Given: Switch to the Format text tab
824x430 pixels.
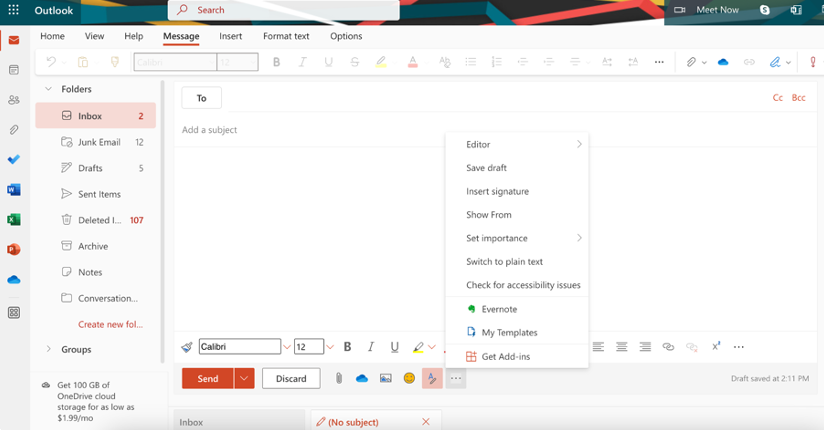Looking at the screenshot, I should (286, 36).
